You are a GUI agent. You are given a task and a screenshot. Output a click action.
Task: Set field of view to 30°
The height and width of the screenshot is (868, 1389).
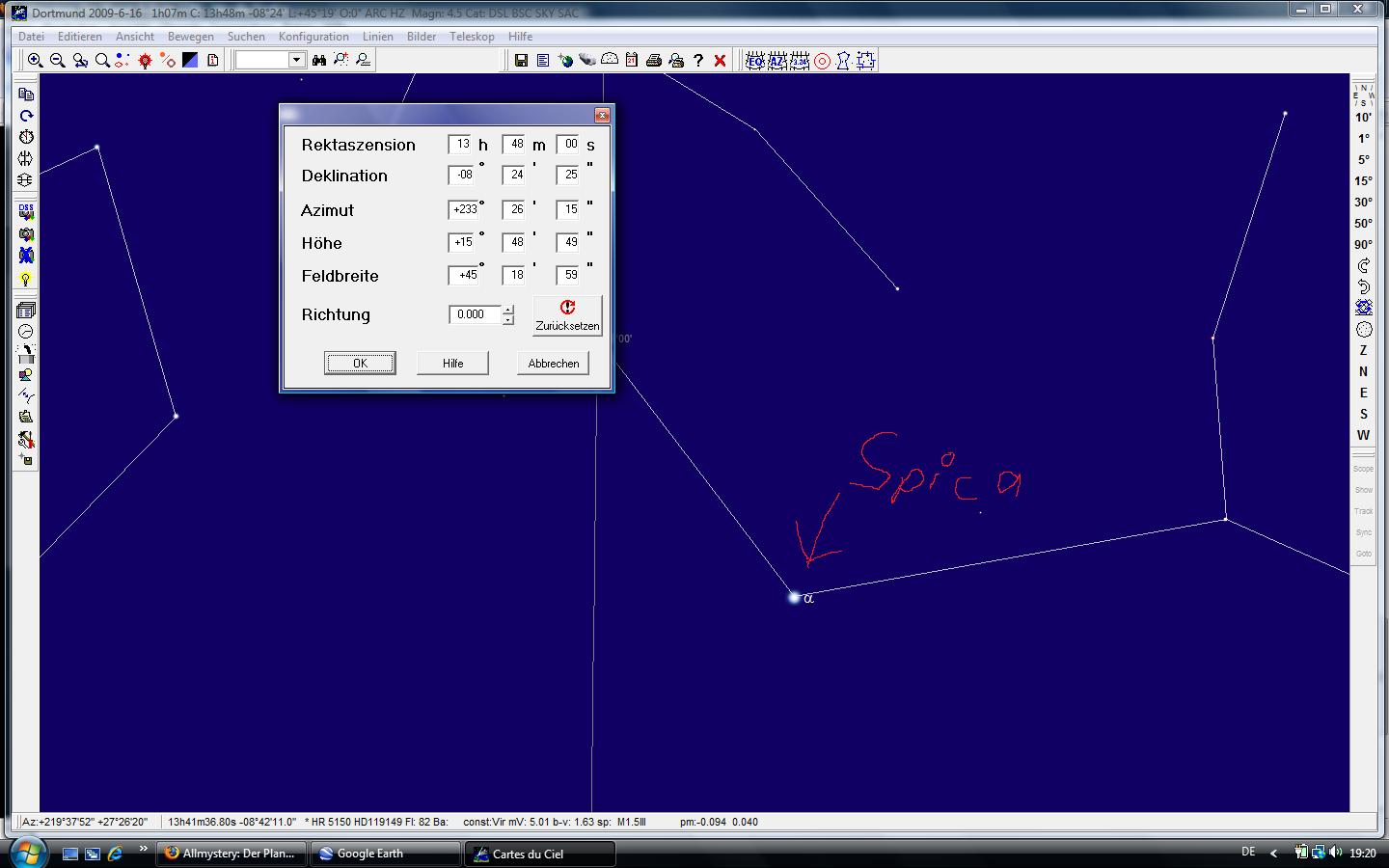coord(1363,202)
